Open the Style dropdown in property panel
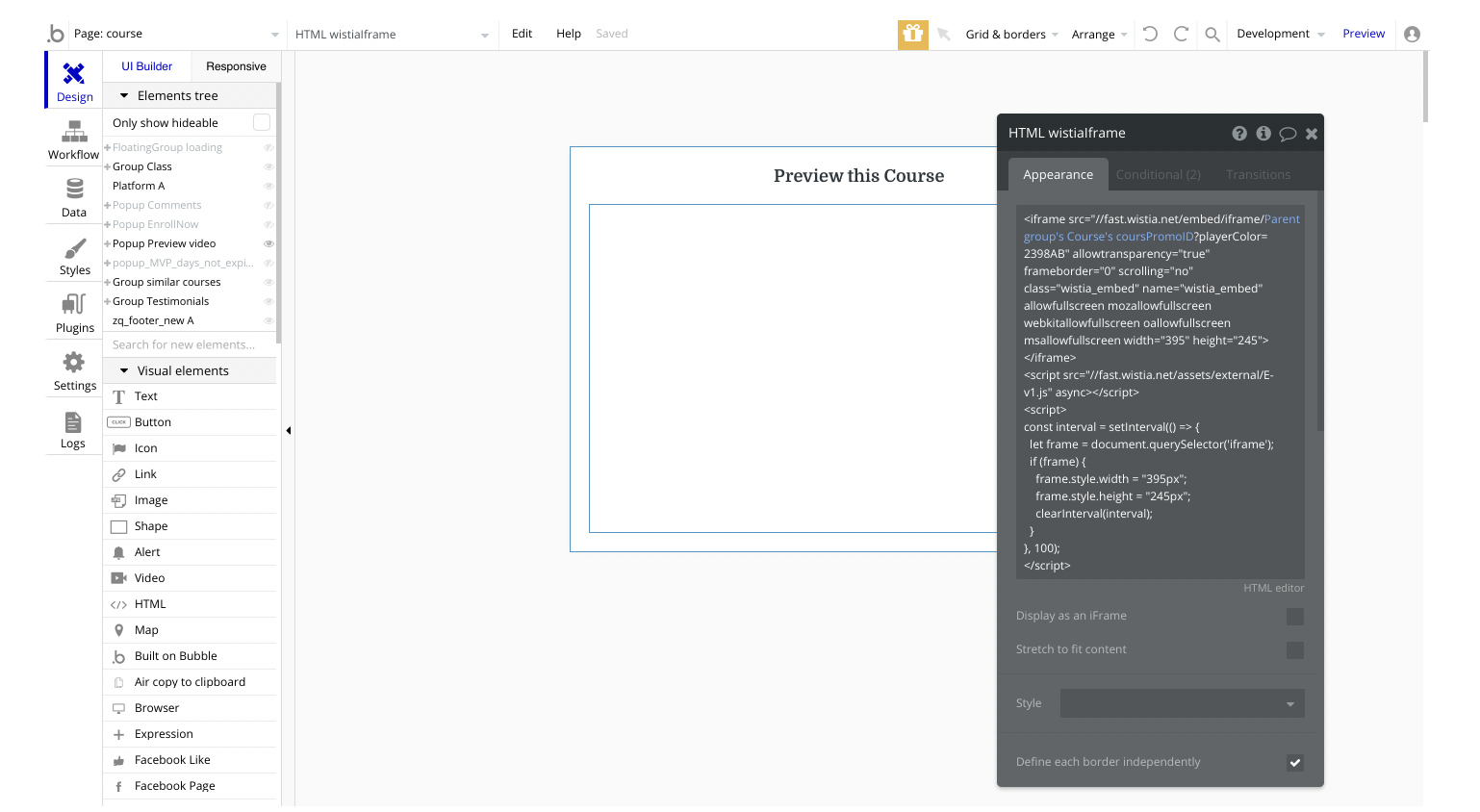1480x812 pixels. click(1183, 703)
